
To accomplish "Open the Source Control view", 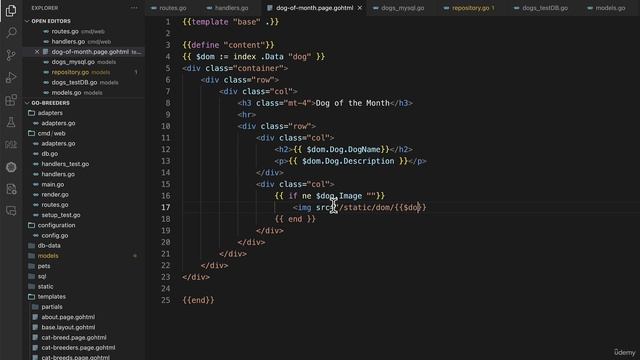I will pyautogui.click(x=11, y=55).
